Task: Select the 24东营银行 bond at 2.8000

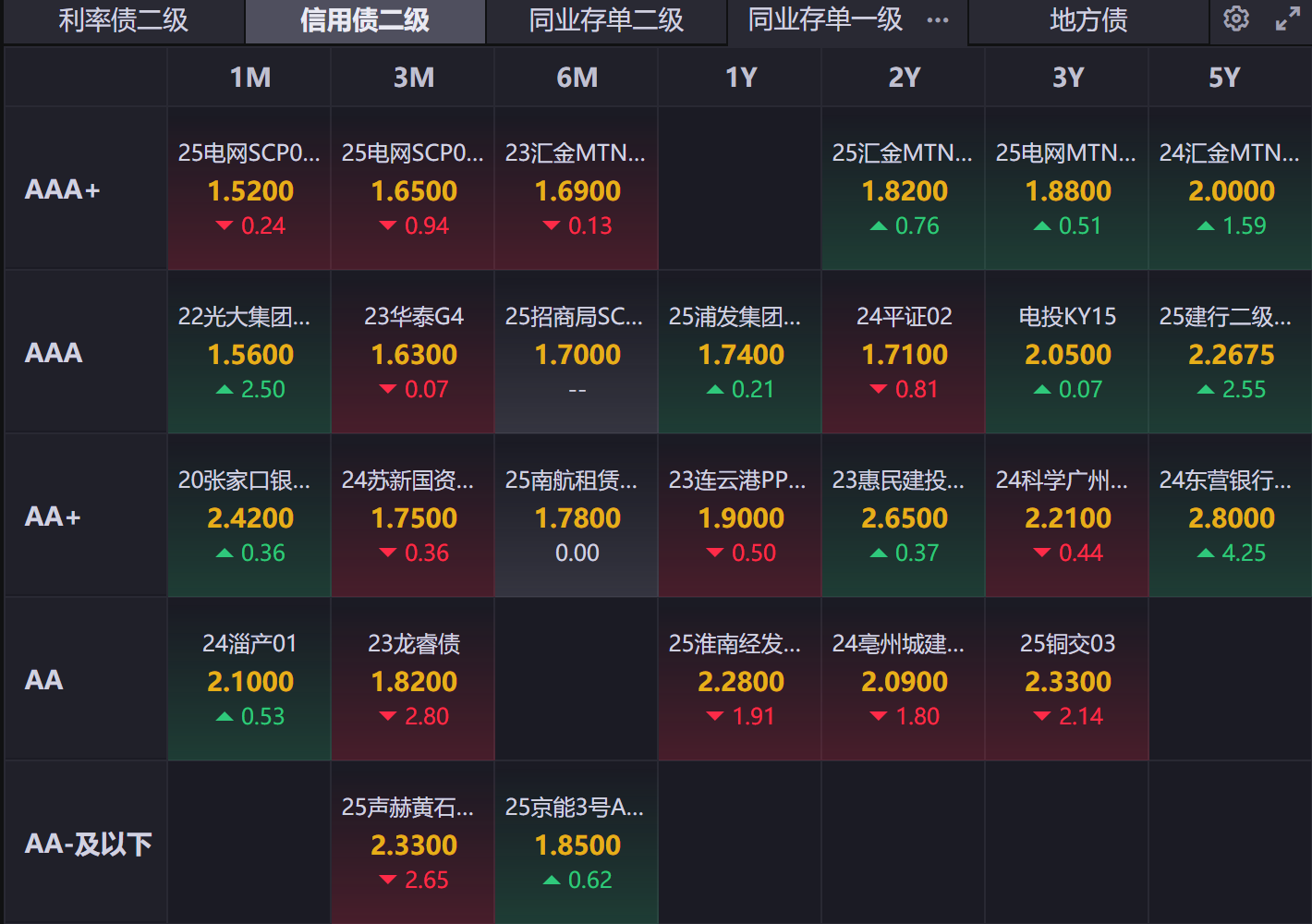Action: click(1231, 517)
